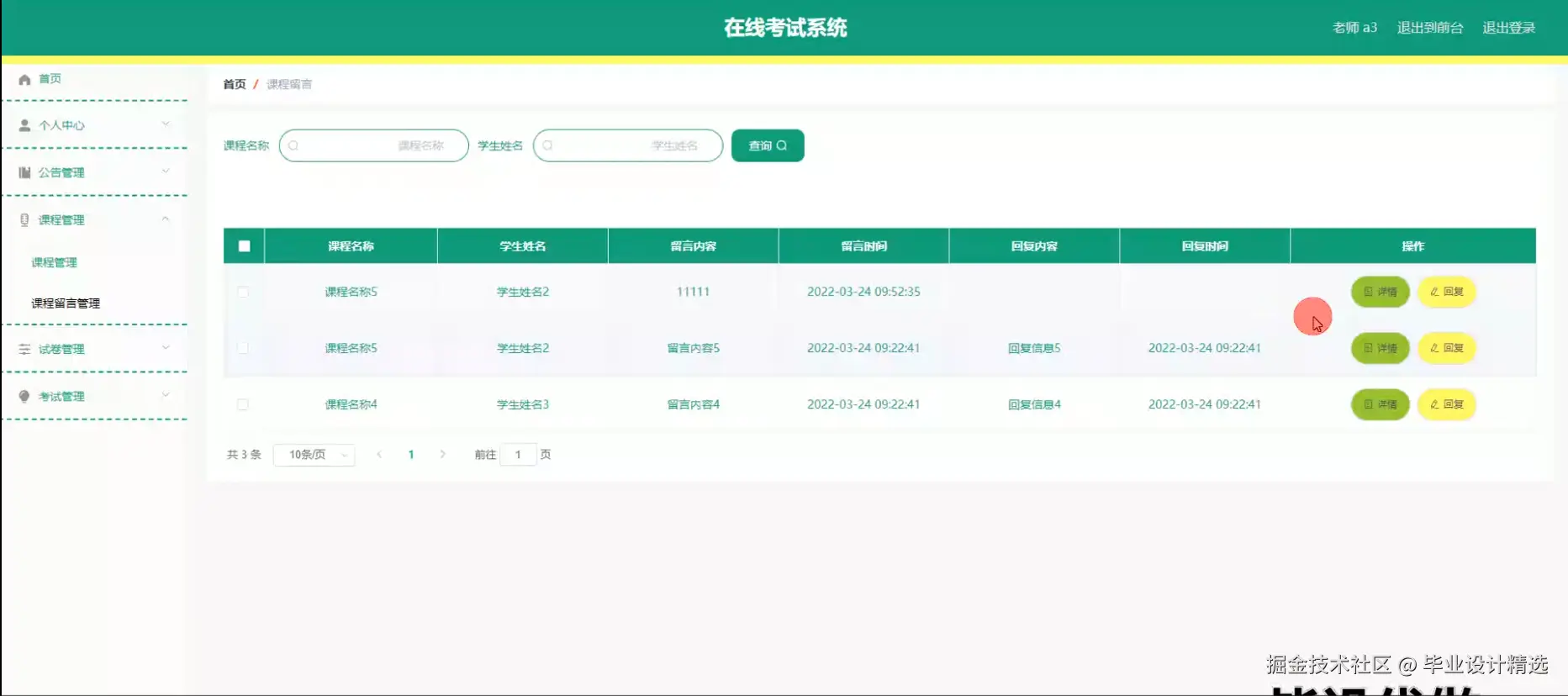This screenshot has height=696, width=1568.
Task: Click 回复 for the 11111 message row
Action: (x=1447, y=292)
